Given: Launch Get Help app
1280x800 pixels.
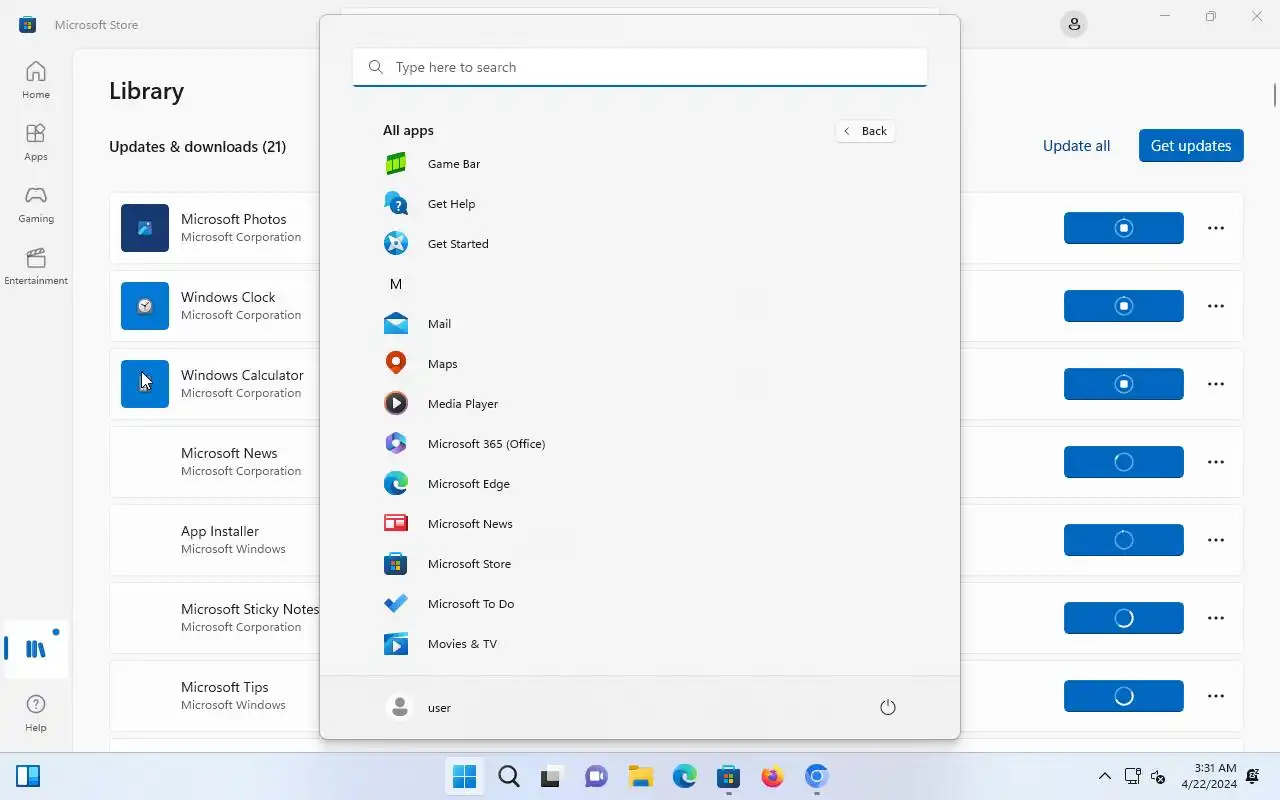Looking at the screenshot, I should pyautogui.click(x=638, y=204).
